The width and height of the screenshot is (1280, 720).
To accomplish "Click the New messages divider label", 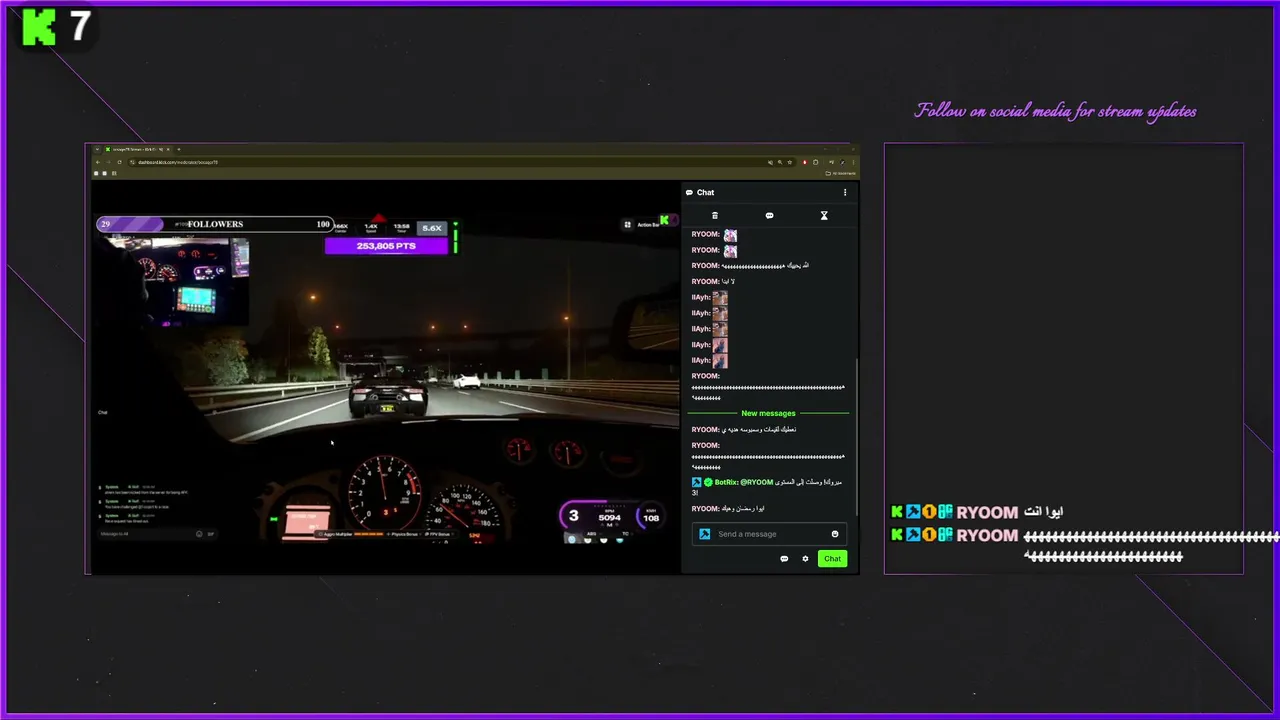I will [768, 413].
